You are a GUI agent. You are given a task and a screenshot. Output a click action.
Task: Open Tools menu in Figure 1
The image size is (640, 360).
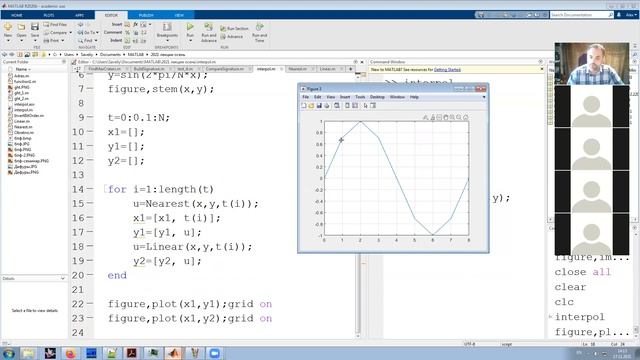[360, 97]
